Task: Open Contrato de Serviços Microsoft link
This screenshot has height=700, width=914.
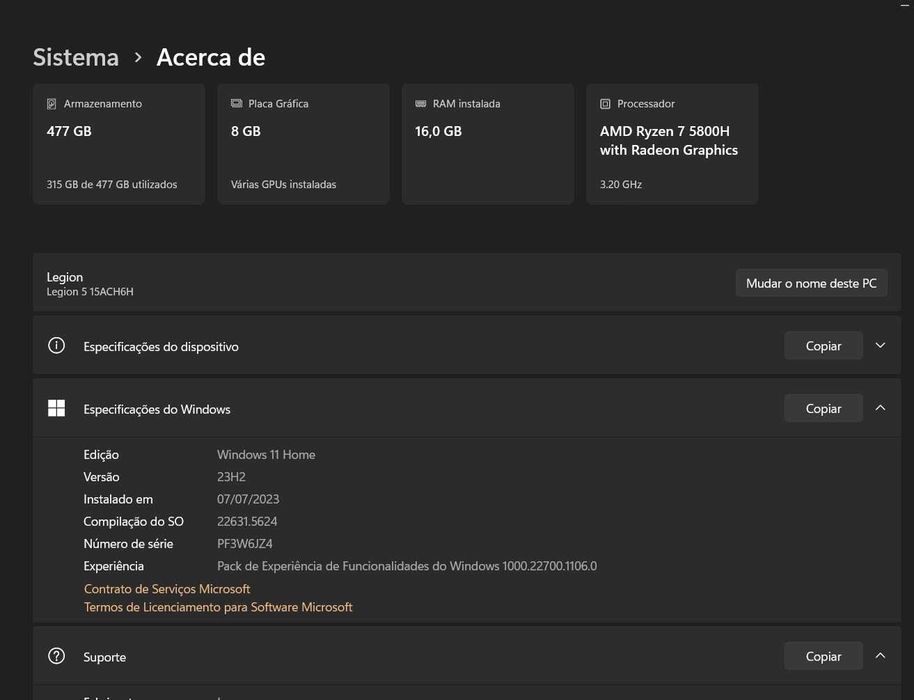Action: coord(167,589)
